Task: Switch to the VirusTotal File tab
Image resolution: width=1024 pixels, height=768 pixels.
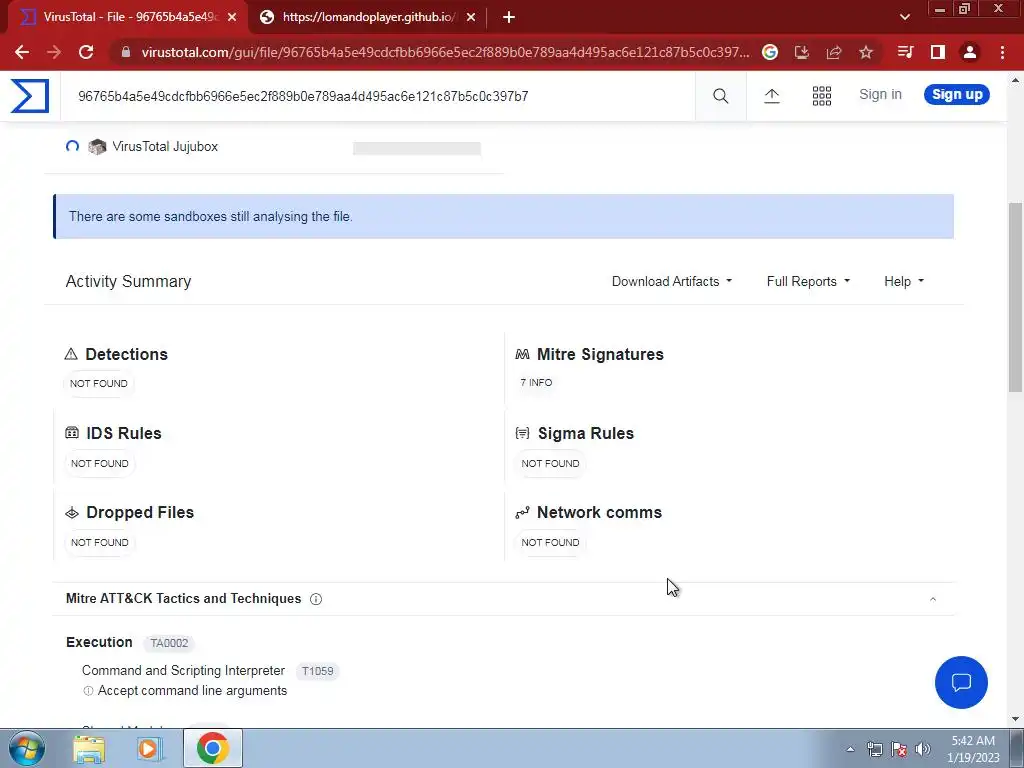Action: pyautogui.click(x=127, y=18)
